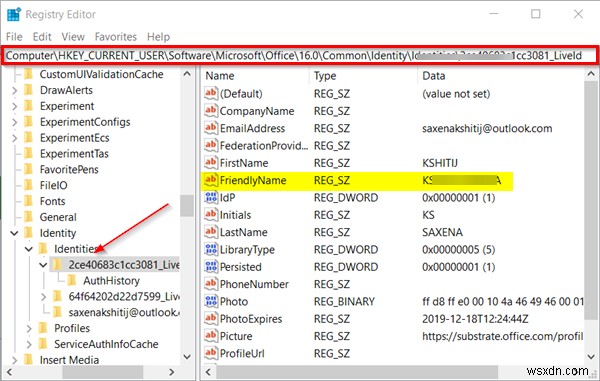Viewport: 600px width, 381px height.
Task: Click the AuthHistory folder icon
Action: point(72,280)
